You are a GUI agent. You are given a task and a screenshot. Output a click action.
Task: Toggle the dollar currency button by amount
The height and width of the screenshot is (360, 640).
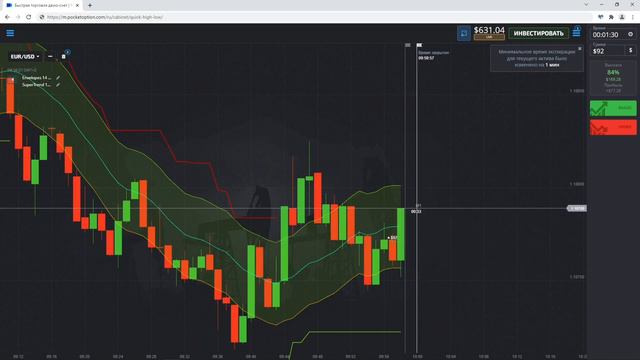(631, 51)
